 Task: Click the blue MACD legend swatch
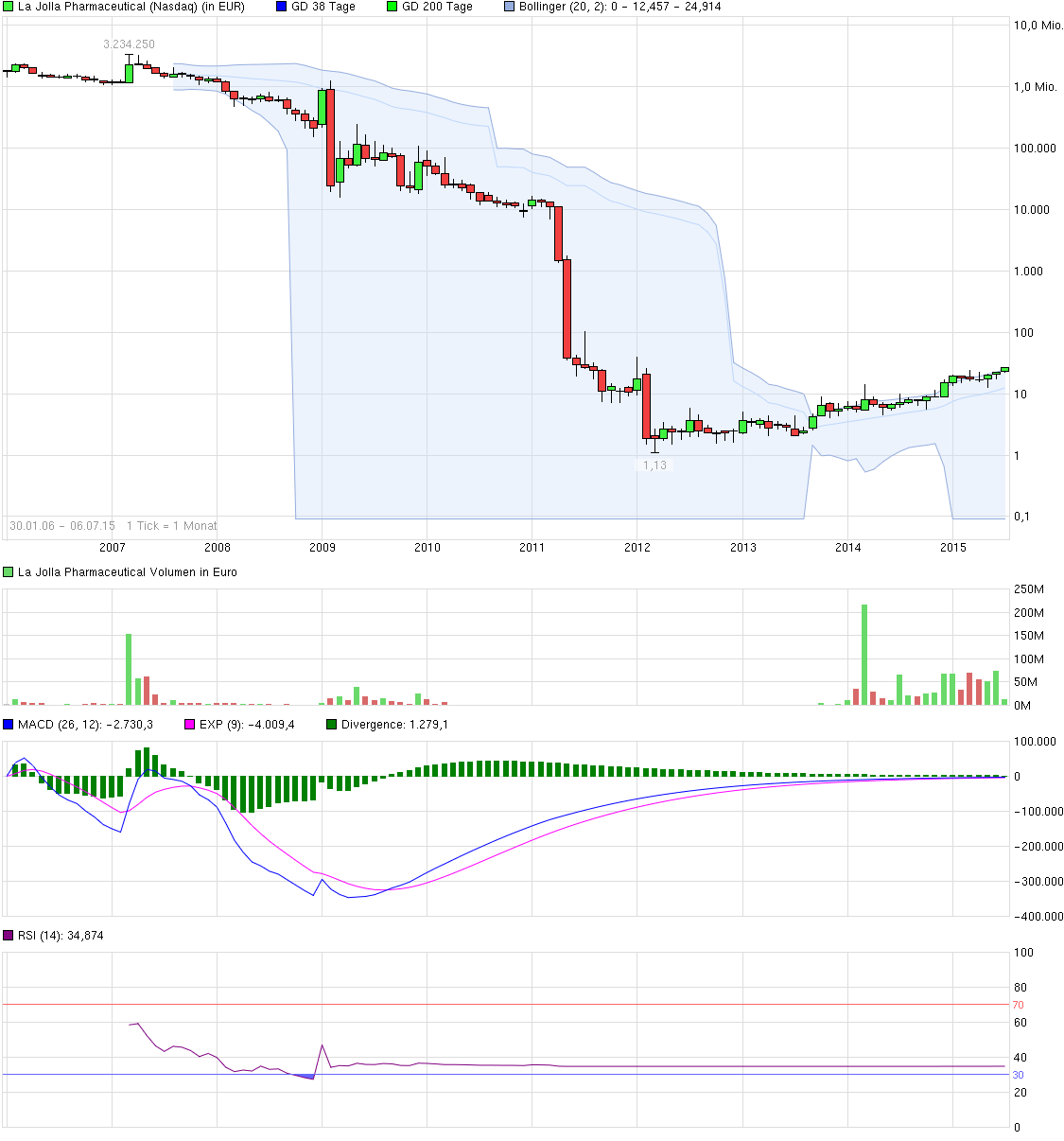point(9,725)
